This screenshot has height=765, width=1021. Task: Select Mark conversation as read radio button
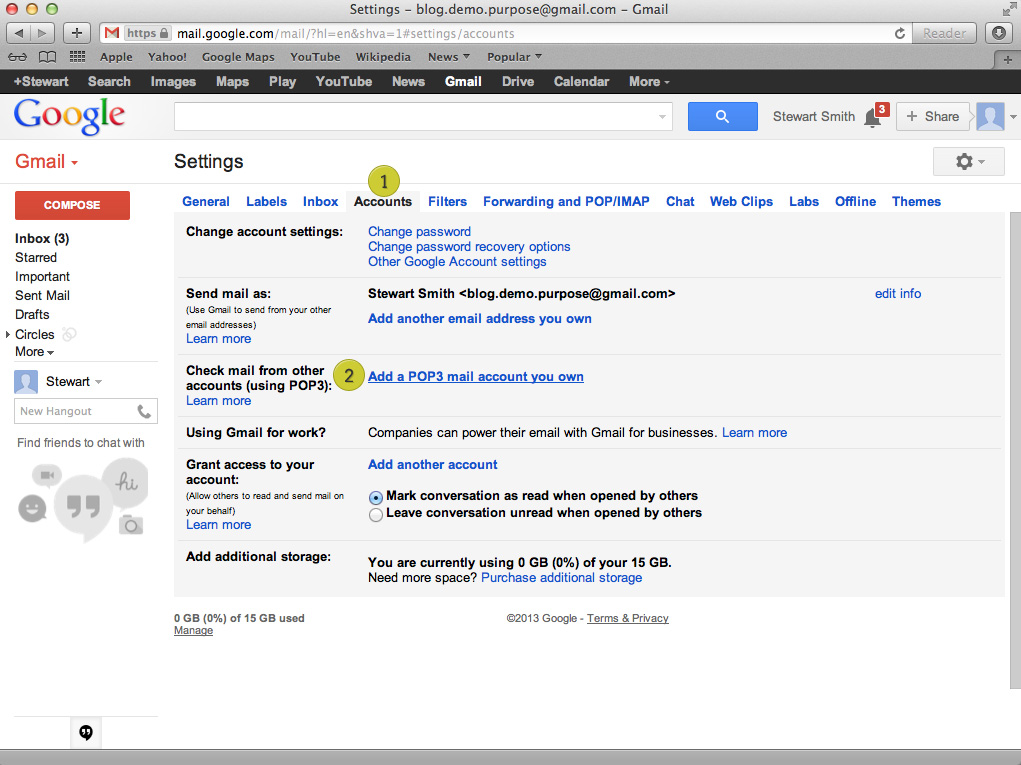point(376,497)
